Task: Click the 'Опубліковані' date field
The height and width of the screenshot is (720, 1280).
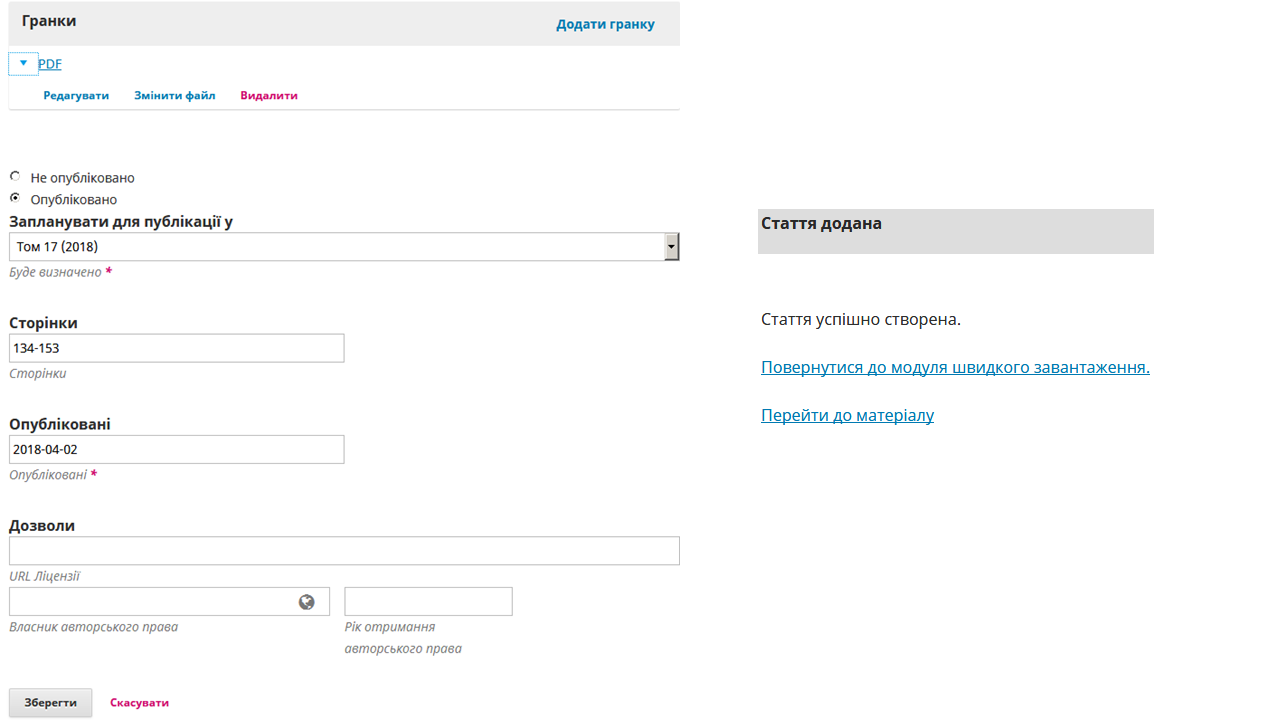Action: [x=176, y=450]
